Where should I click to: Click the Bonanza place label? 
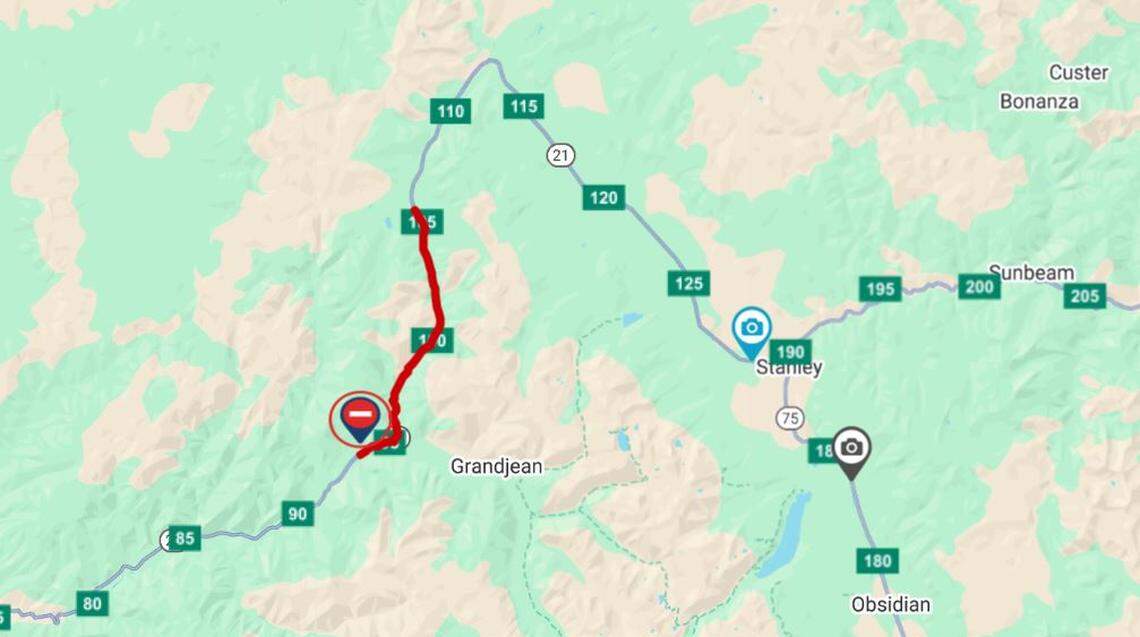click(x=1039, y=101)
